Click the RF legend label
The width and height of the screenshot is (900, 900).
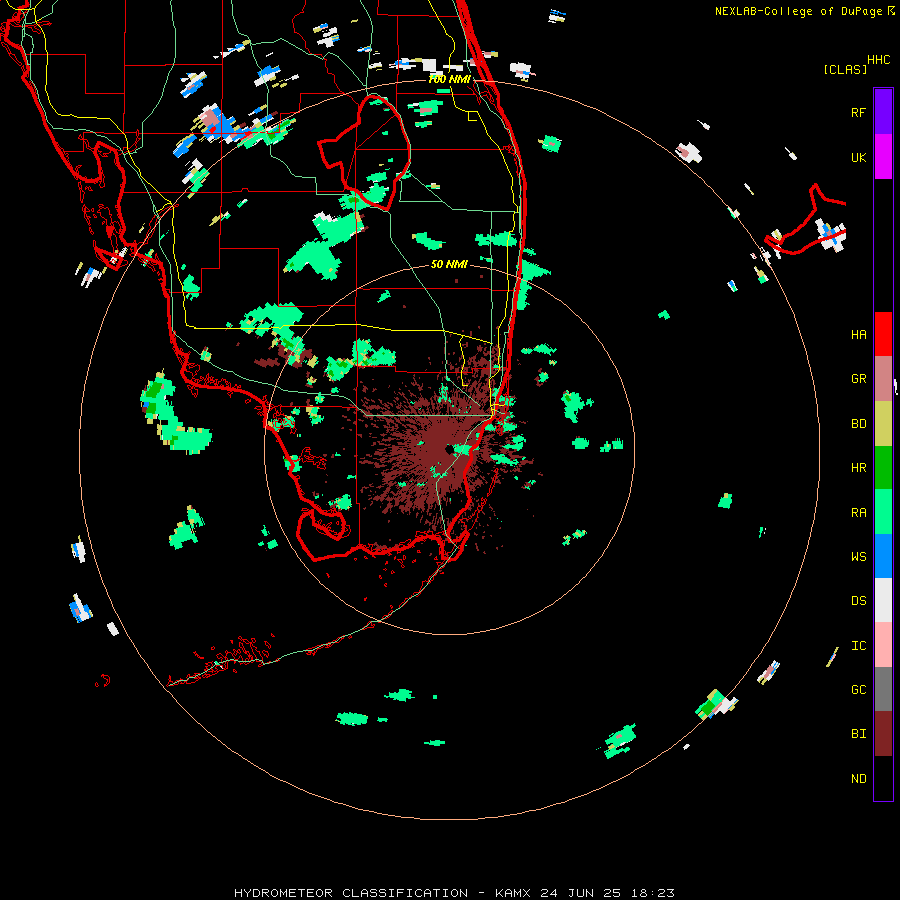tap(858, 112)
